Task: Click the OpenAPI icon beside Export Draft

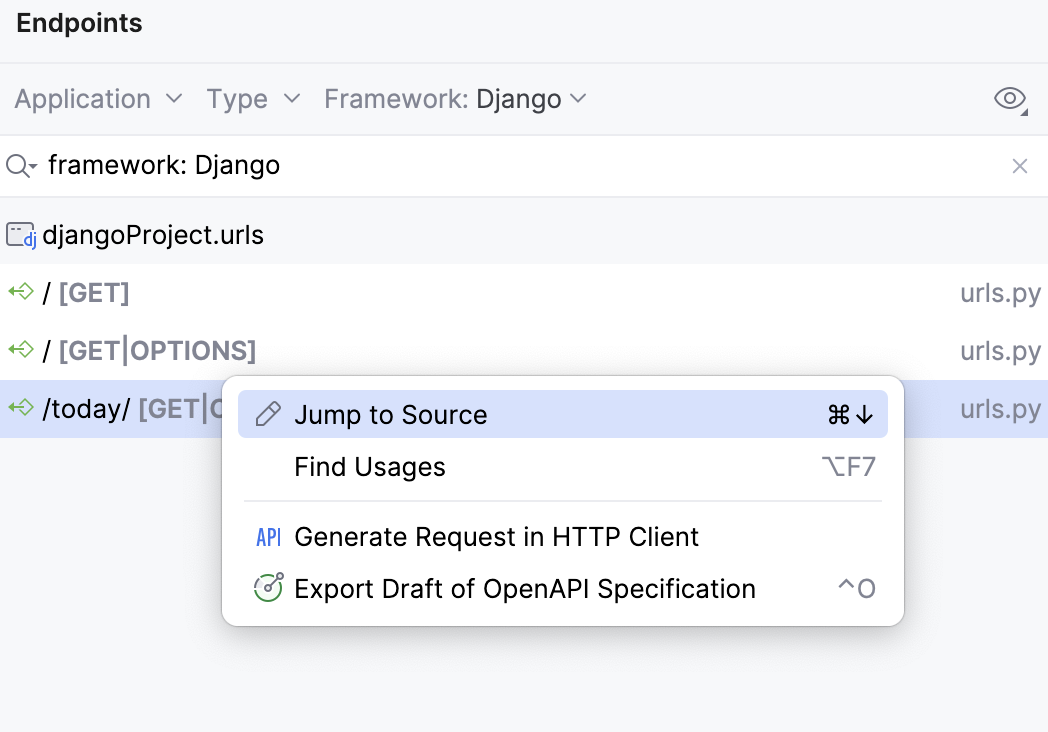Action: 267,588
